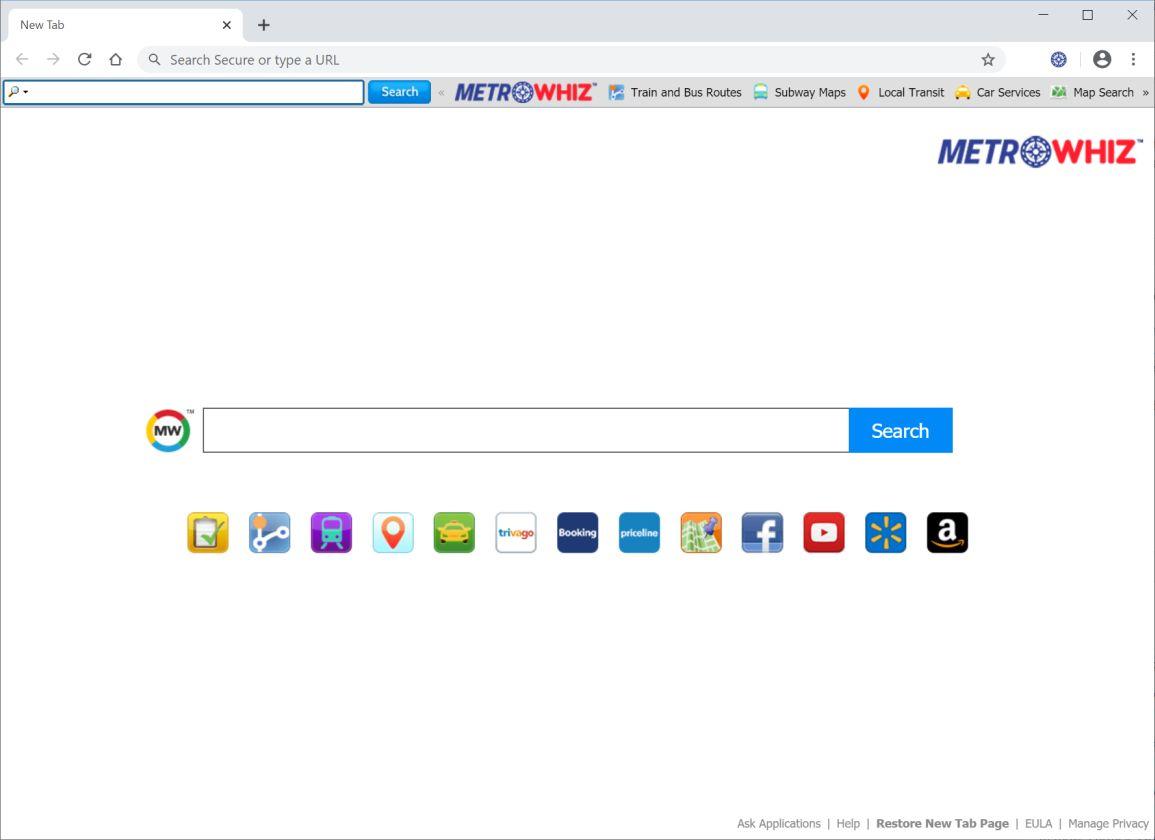Open the trivago shortcut
The height and width of the screenshot is (840, 1155).
pyautogui.click(x=516, y=532)
